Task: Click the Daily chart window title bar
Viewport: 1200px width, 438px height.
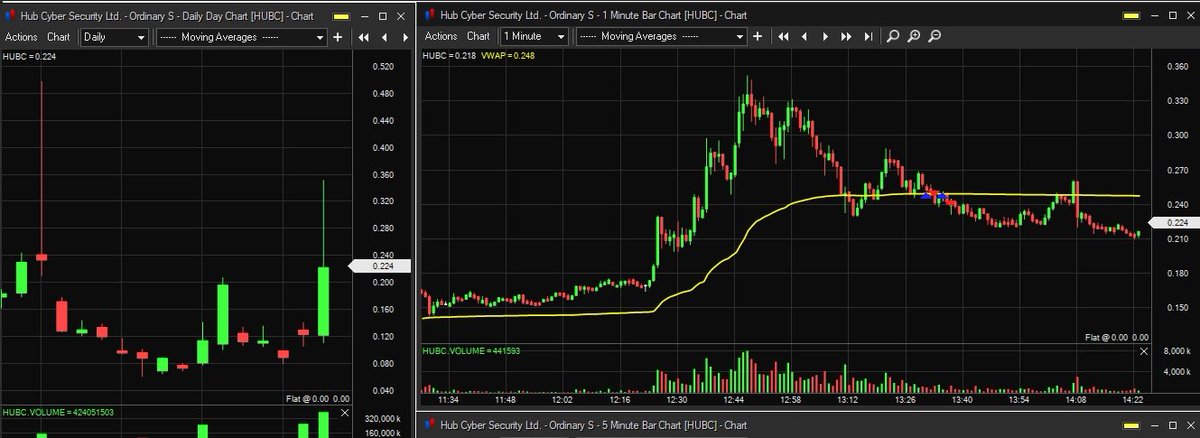Action: [207, 15]
